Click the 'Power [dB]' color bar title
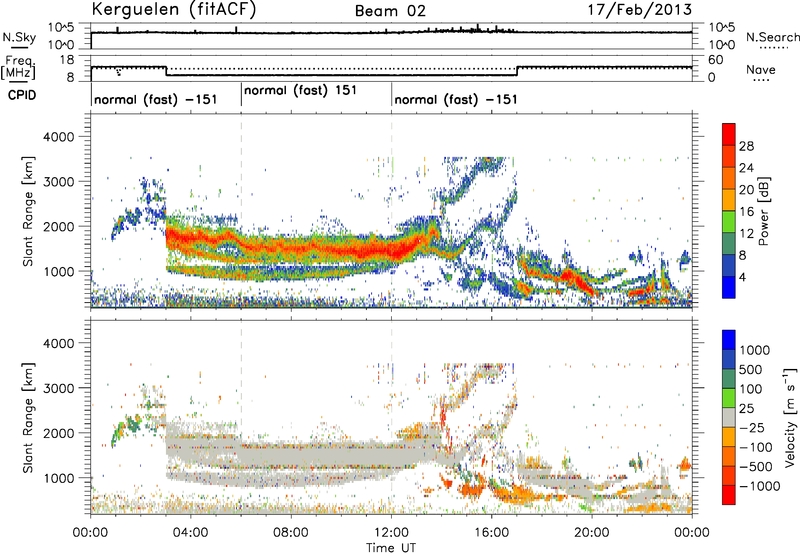The height and width of the screenshot is (554, 800). tap(763, 211)
